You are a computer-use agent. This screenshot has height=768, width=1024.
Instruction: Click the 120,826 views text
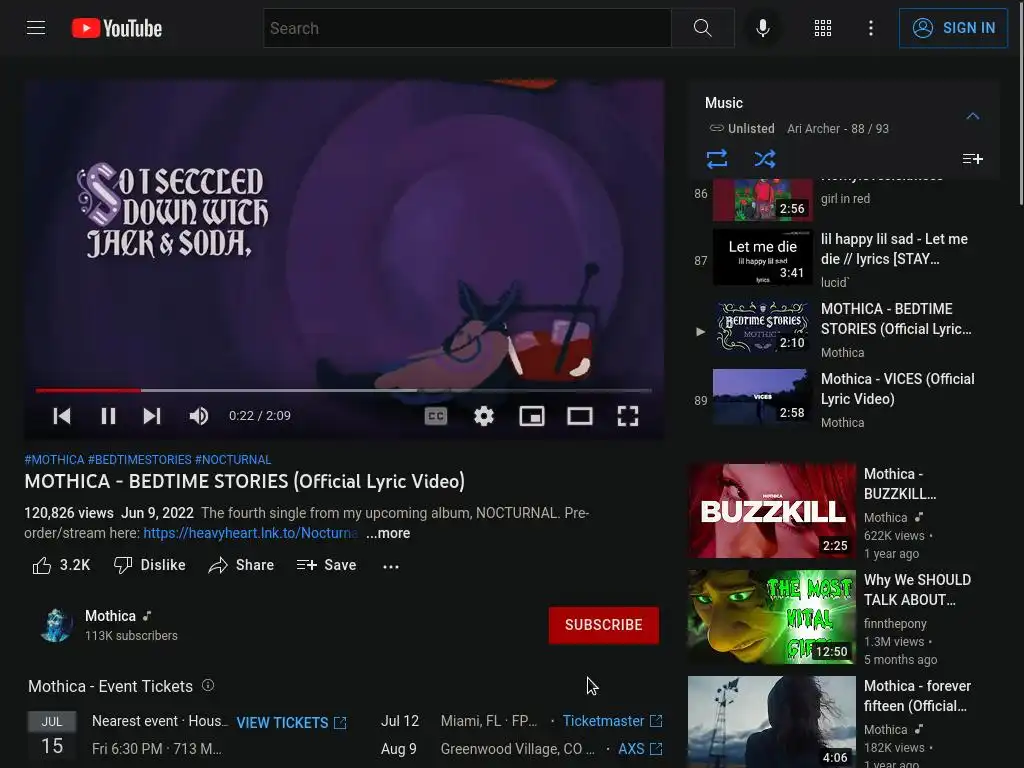pos(69,513)
